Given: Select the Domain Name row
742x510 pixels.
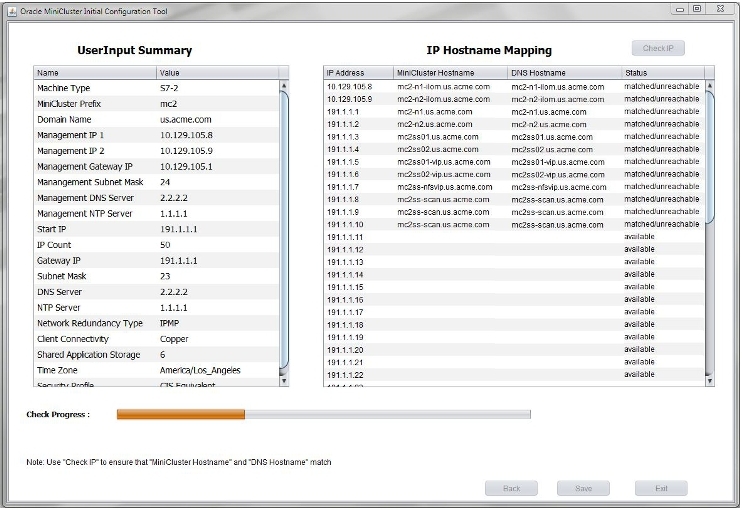Looking at the screenshot, I should point(157,119).
